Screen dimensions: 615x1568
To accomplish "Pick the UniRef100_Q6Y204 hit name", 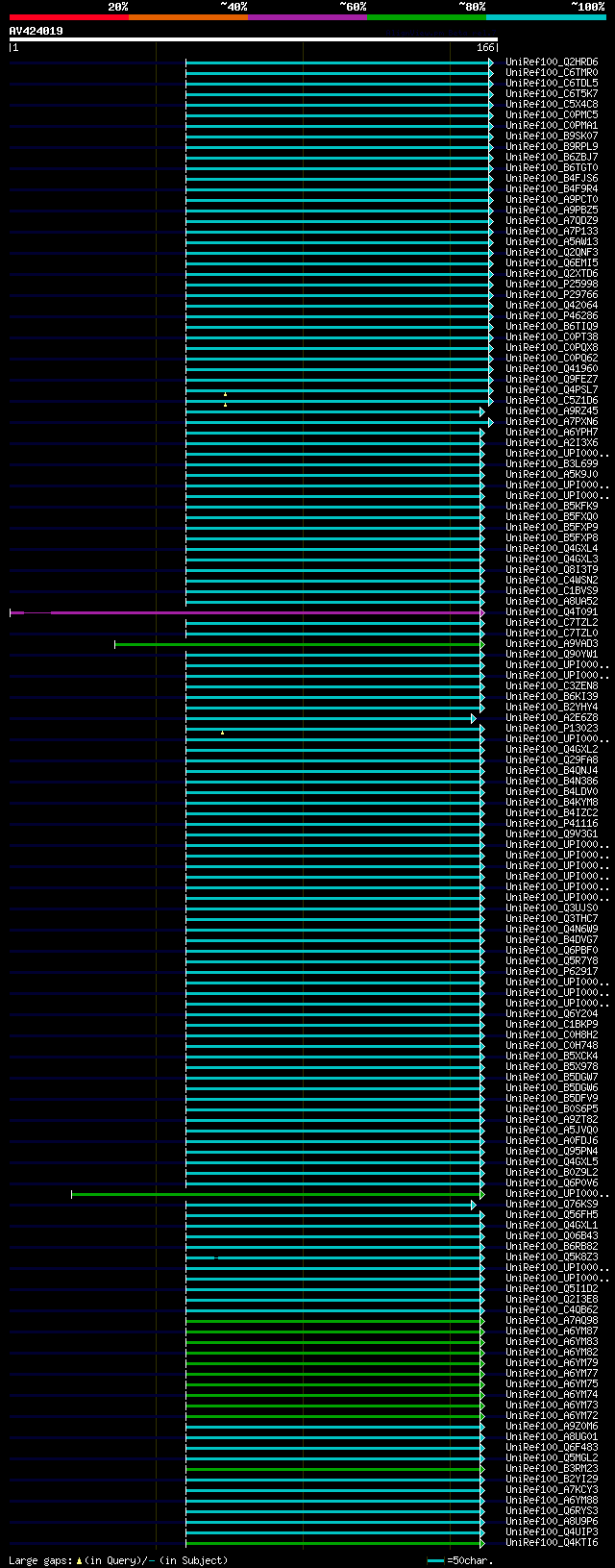I will (552, 1014).
